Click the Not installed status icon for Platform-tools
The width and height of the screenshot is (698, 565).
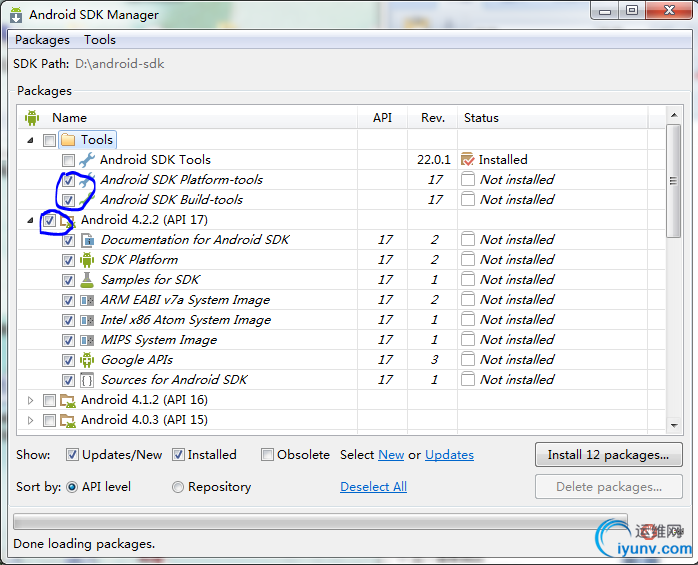[467, 179]
